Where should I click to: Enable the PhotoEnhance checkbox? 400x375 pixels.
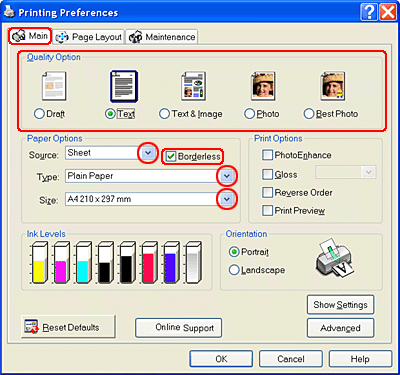pos(267,155)
